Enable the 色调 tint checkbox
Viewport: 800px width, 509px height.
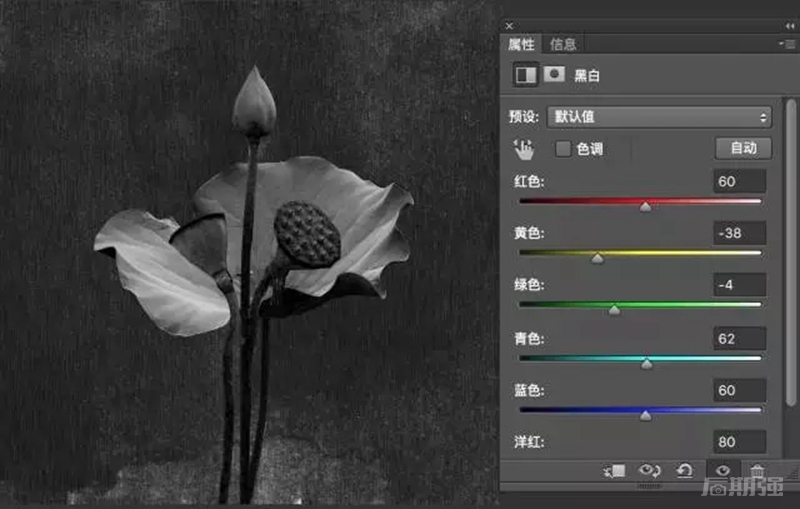tap(563, 149)
